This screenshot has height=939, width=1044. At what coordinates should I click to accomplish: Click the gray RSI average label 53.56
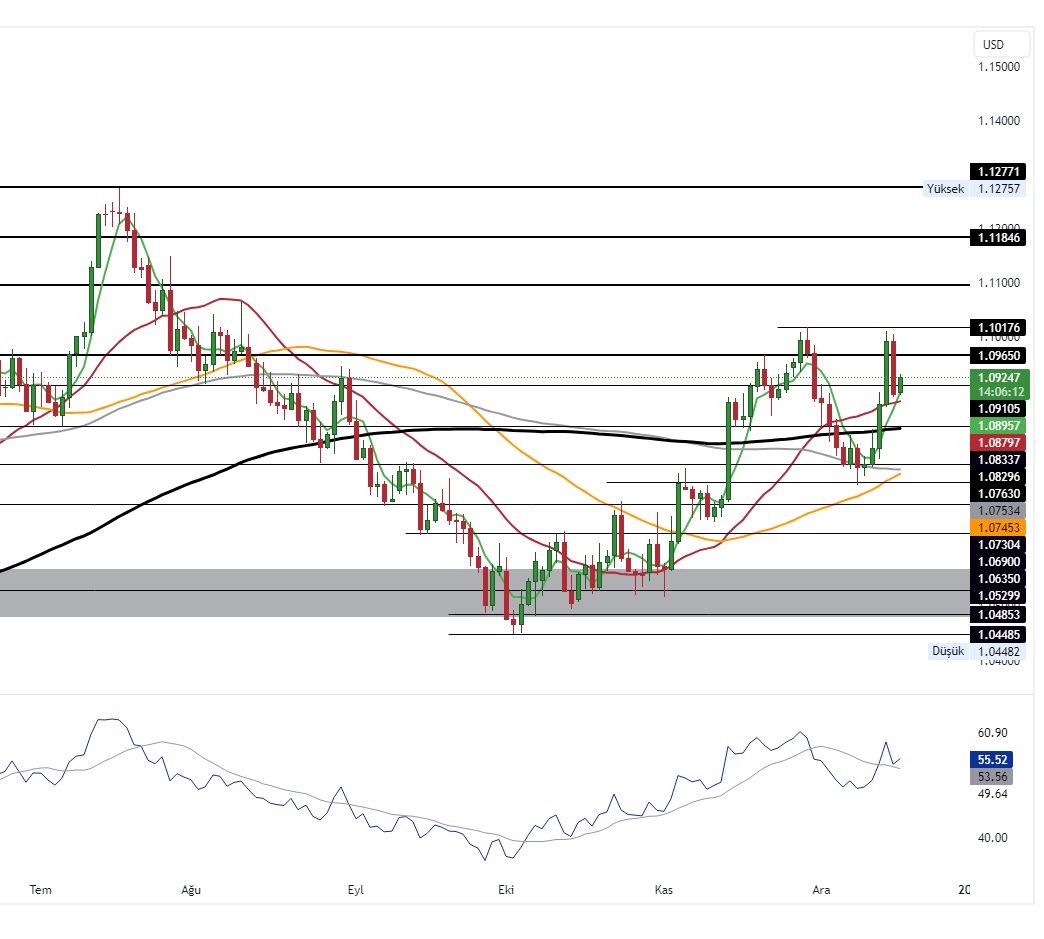(x=990, y=777)
